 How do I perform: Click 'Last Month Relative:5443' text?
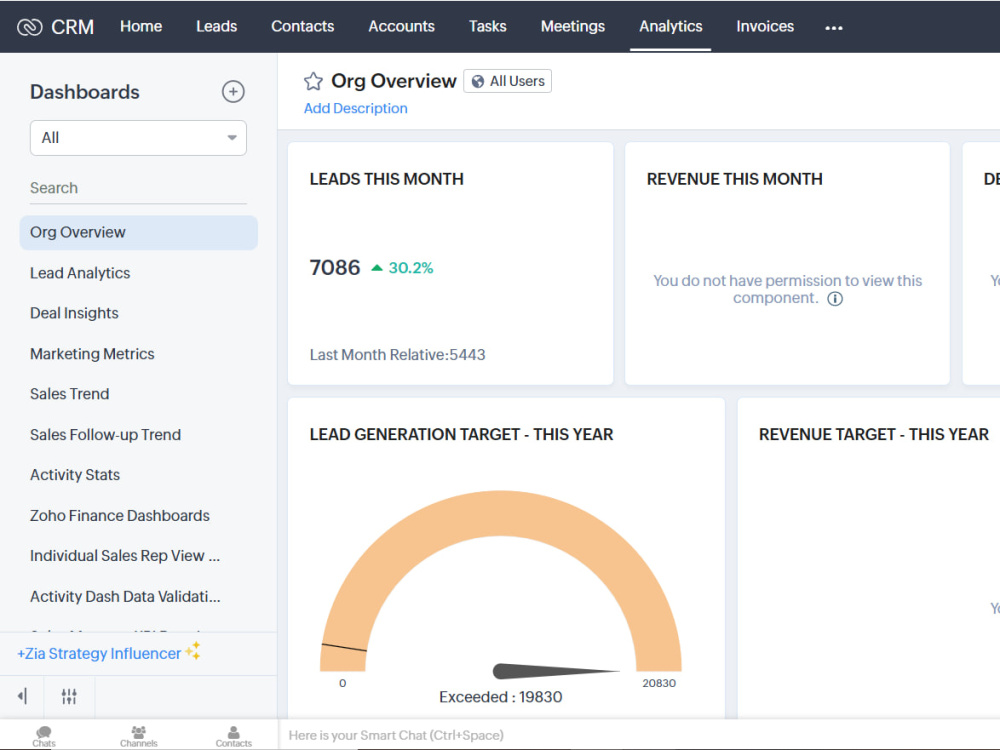click(x=397, y=355)
